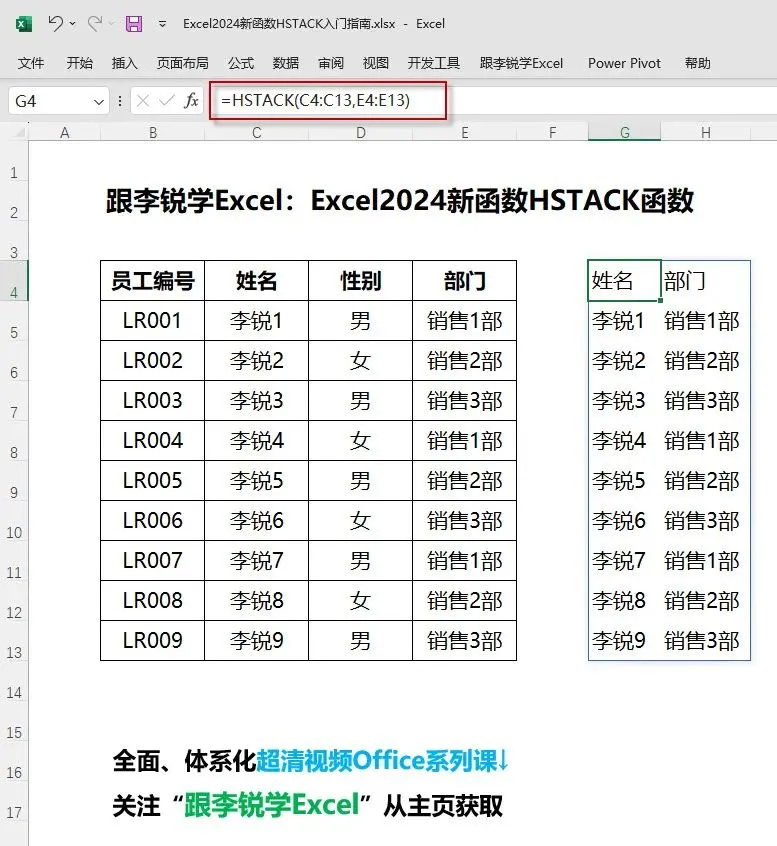Click the 女 cell in LR002 row

pyautogui.click(x=360, y=360)
